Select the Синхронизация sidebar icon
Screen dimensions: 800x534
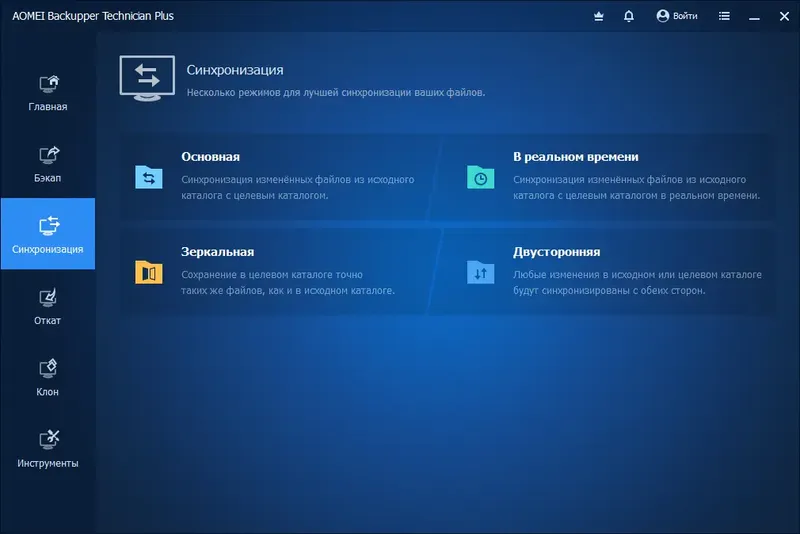tap(48, 226)
